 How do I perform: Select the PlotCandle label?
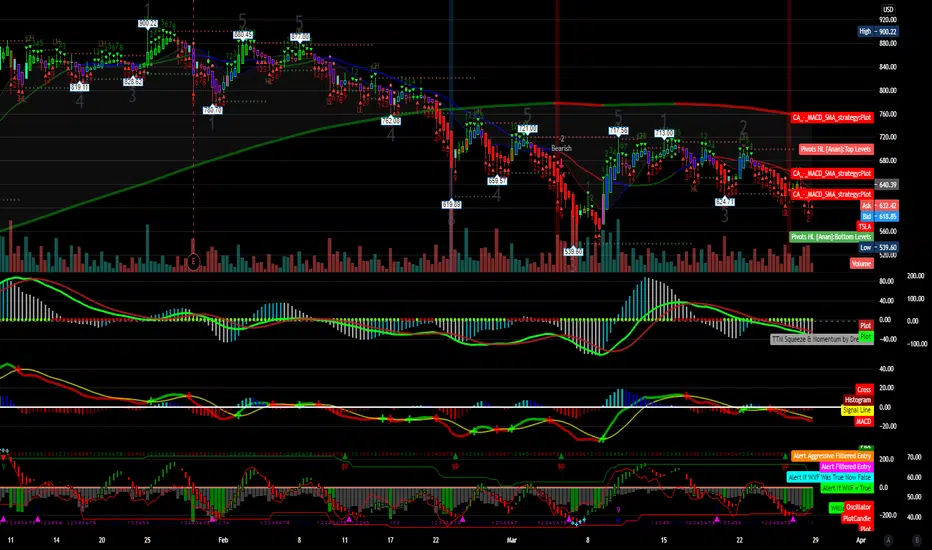pos(857,518)
